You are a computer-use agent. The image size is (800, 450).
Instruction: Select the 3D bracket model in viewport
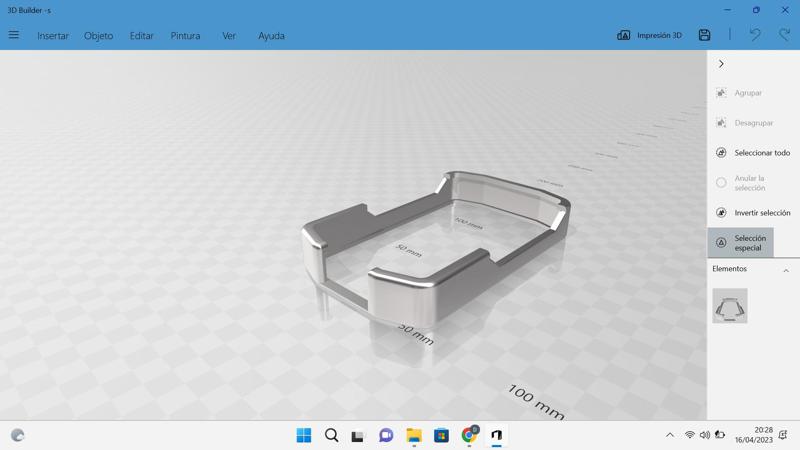pos(434,250)
